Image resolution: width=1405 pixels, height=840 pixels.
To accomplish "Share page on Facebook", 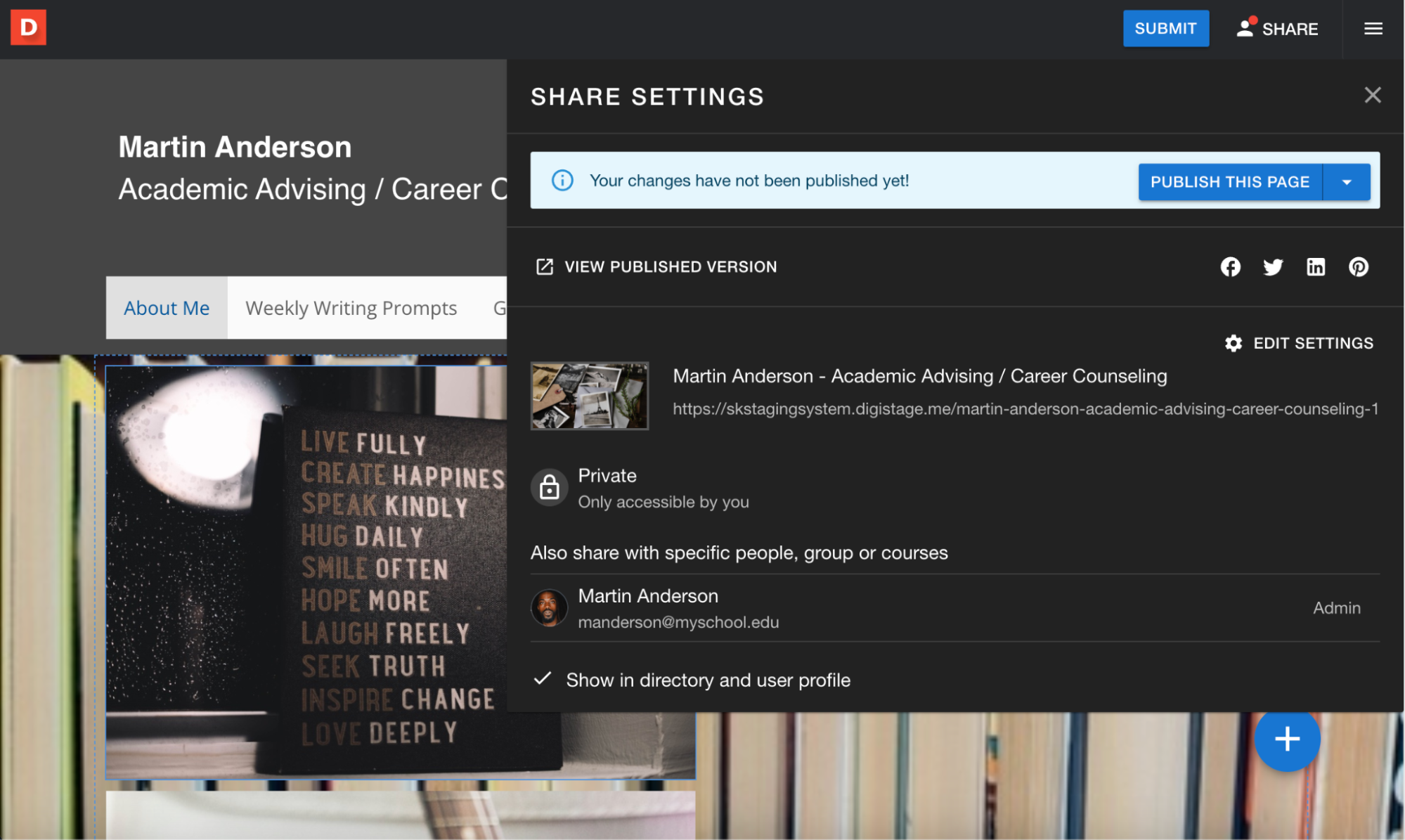I will (x=1230, y=267).
